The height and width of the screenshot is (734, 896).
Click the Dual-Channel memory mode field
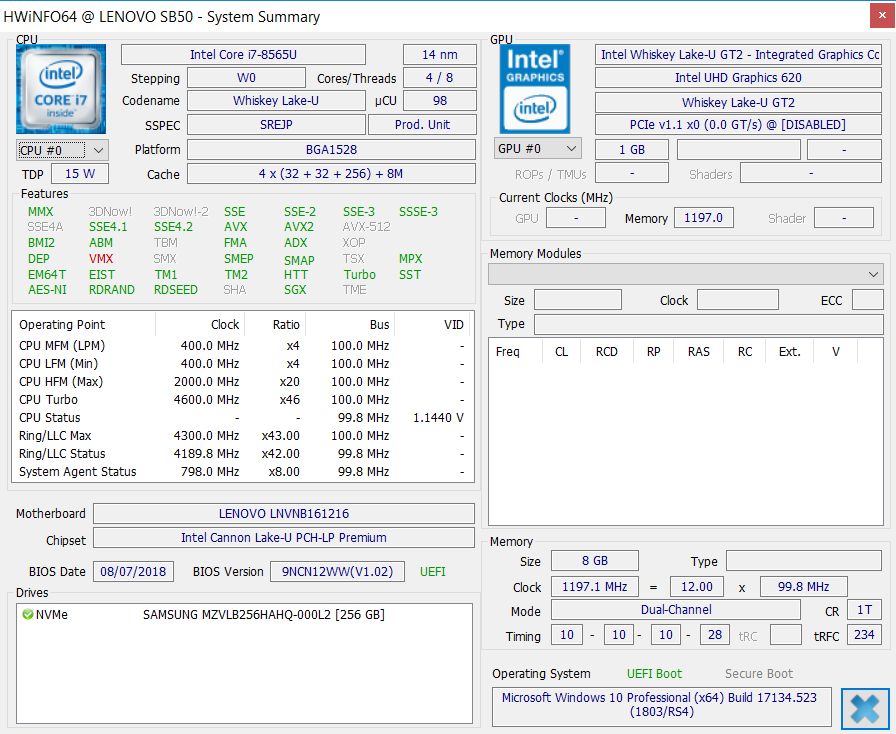[676, 610]
